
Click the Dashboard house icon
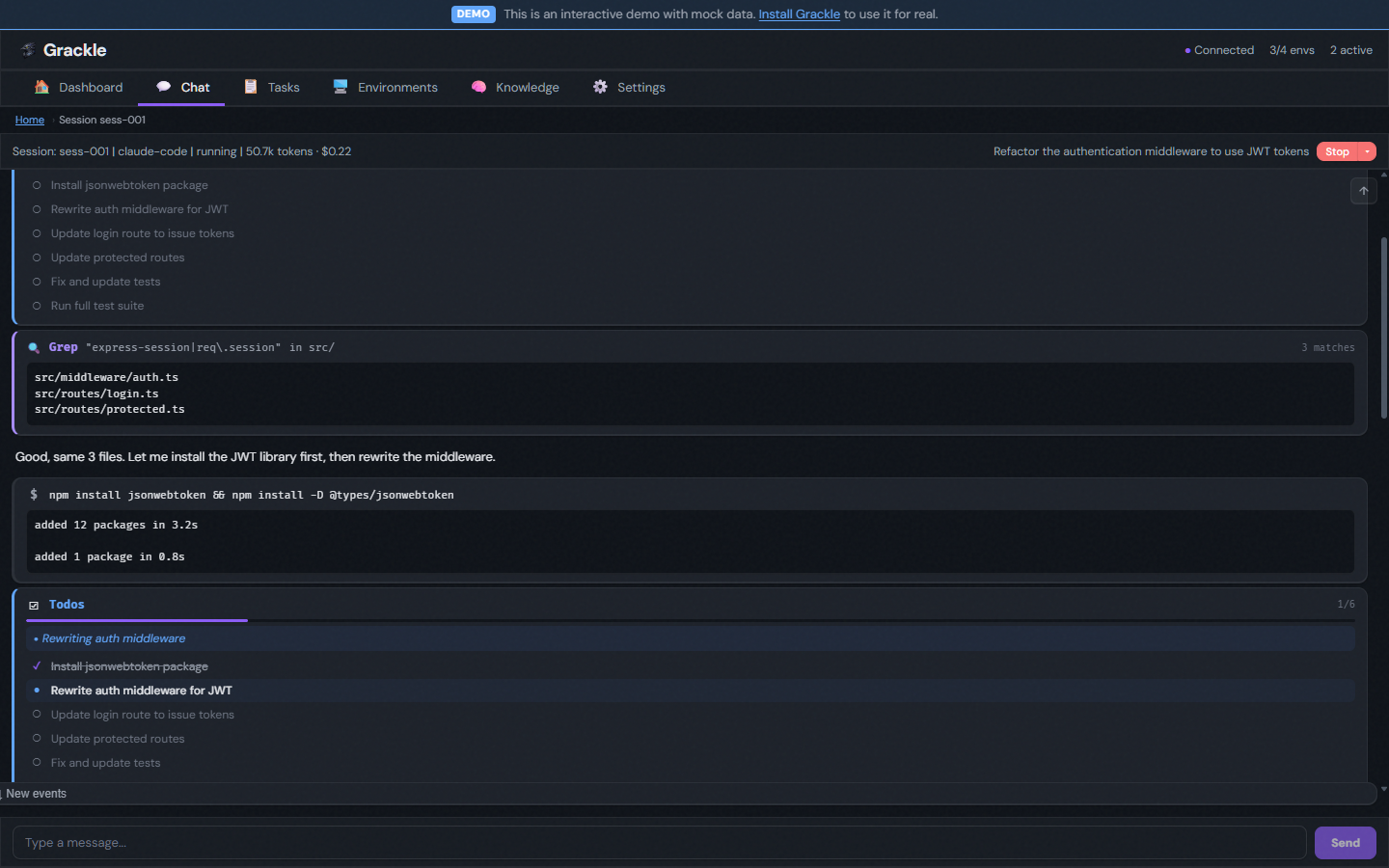tap(41, 87)
